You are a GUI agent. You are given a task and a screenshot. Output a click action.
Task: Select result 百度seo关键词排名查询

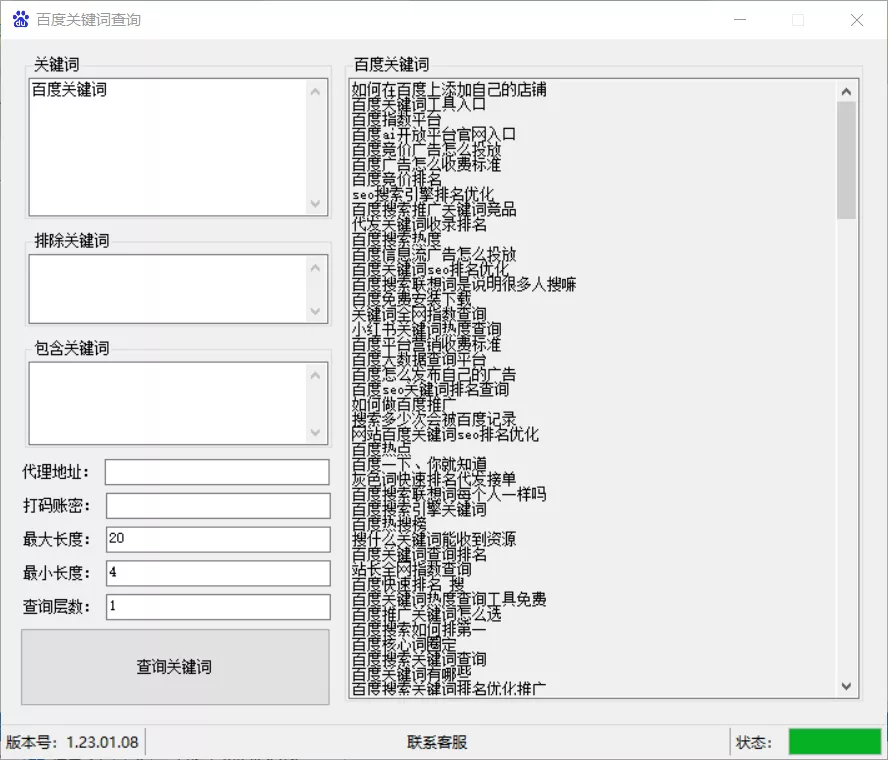[430, 389]
